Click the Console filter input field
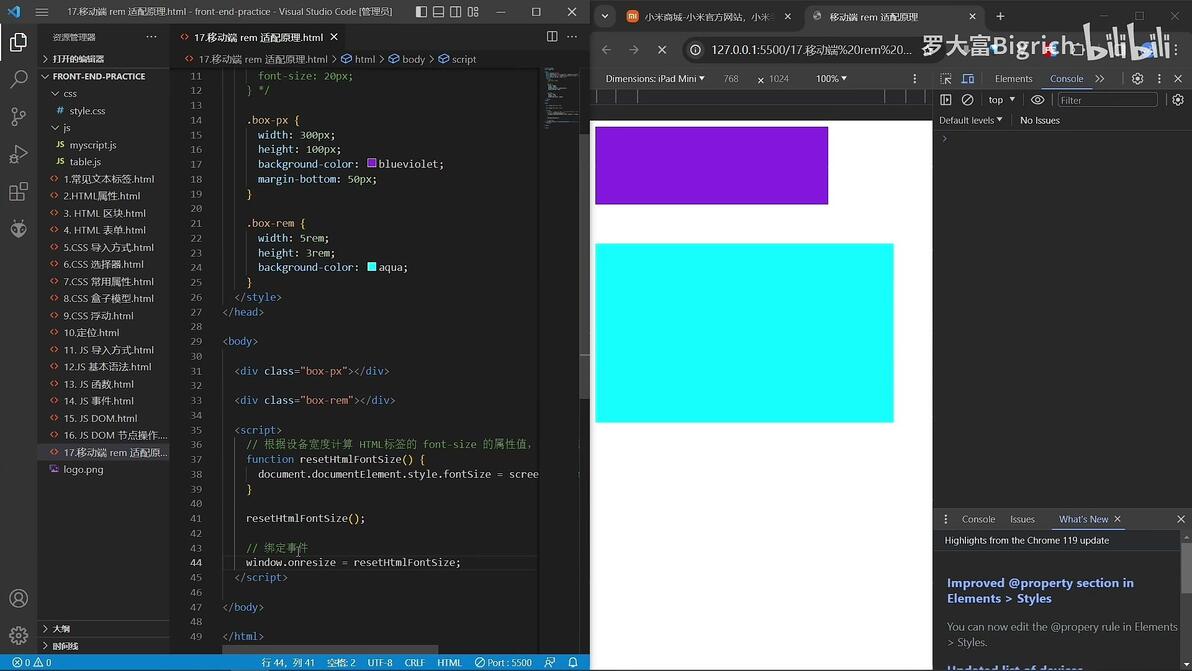 pos(1107,100)
